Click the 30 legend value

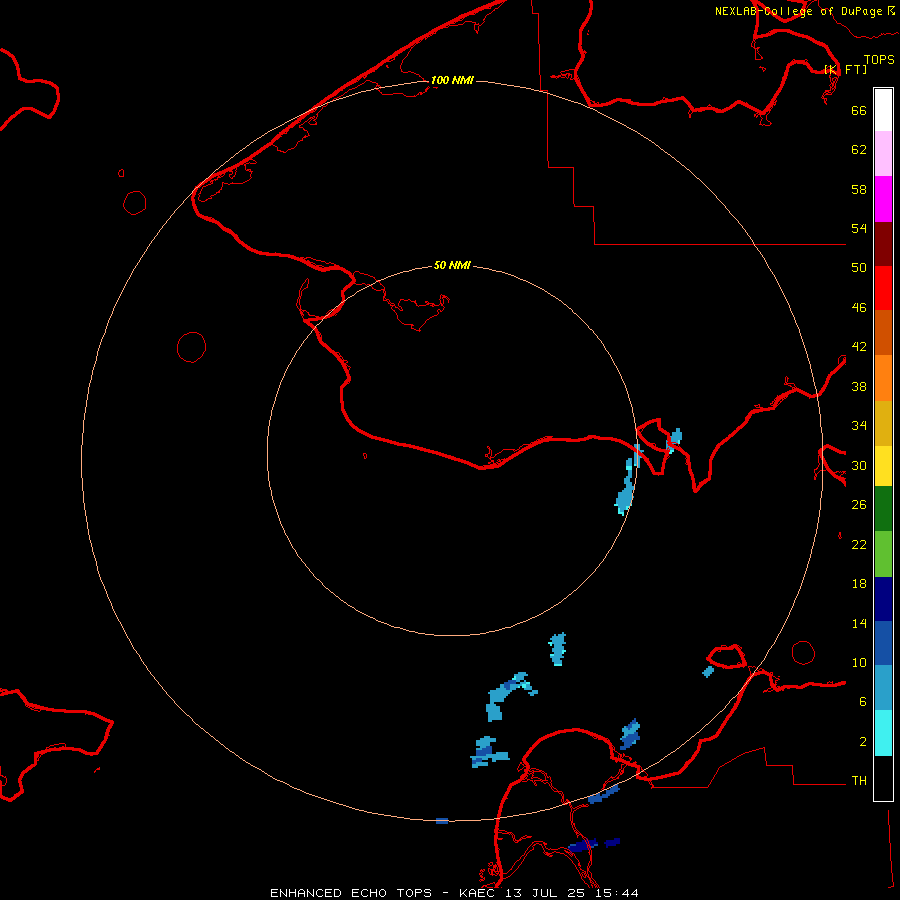pyautogui.click(x=859, y=465)
